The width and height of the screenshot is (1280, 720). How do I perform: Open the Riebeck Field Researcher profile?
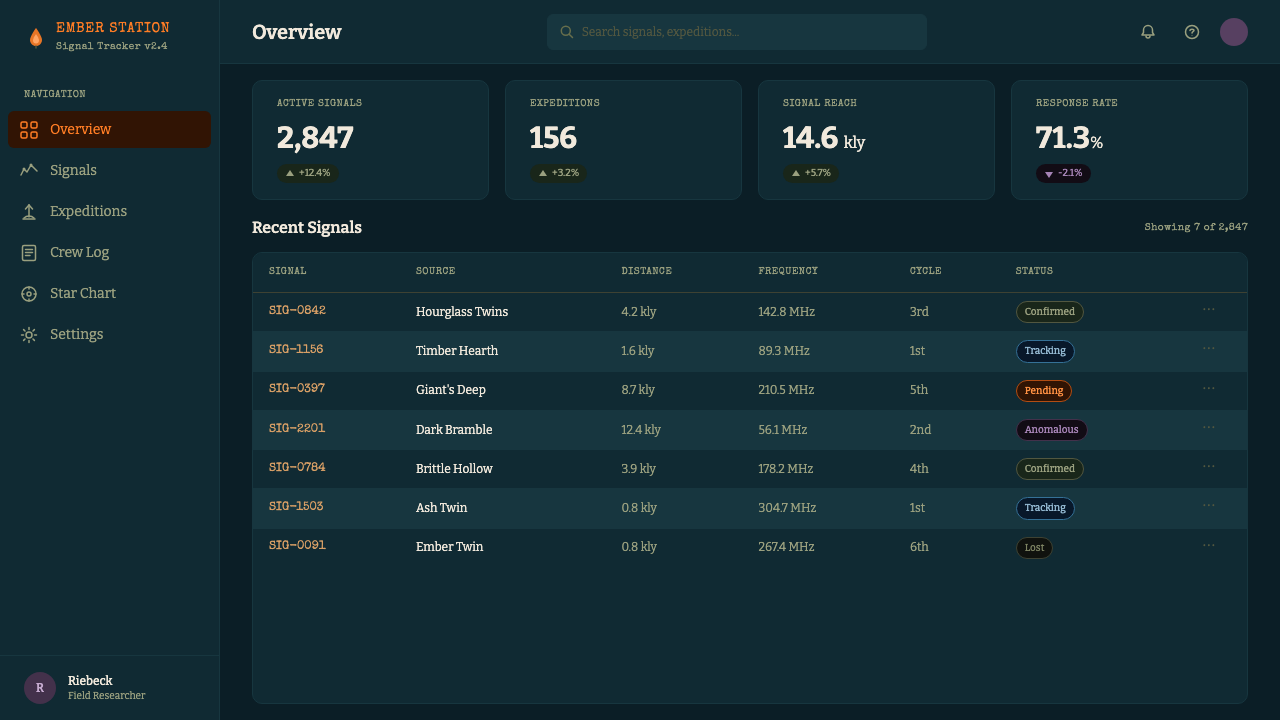tap(110, 688)
